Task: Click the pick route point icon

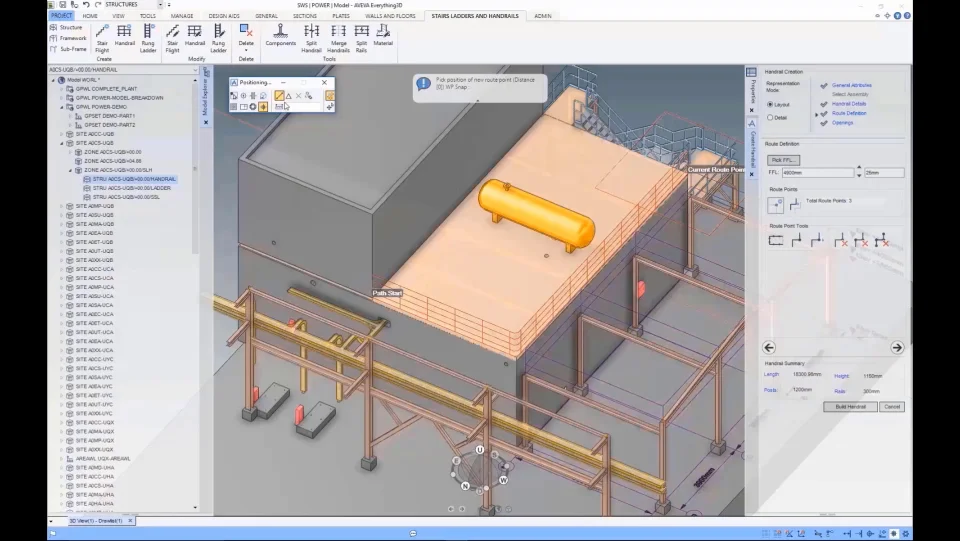Action: pyautogui.click(x=776, y=205)
